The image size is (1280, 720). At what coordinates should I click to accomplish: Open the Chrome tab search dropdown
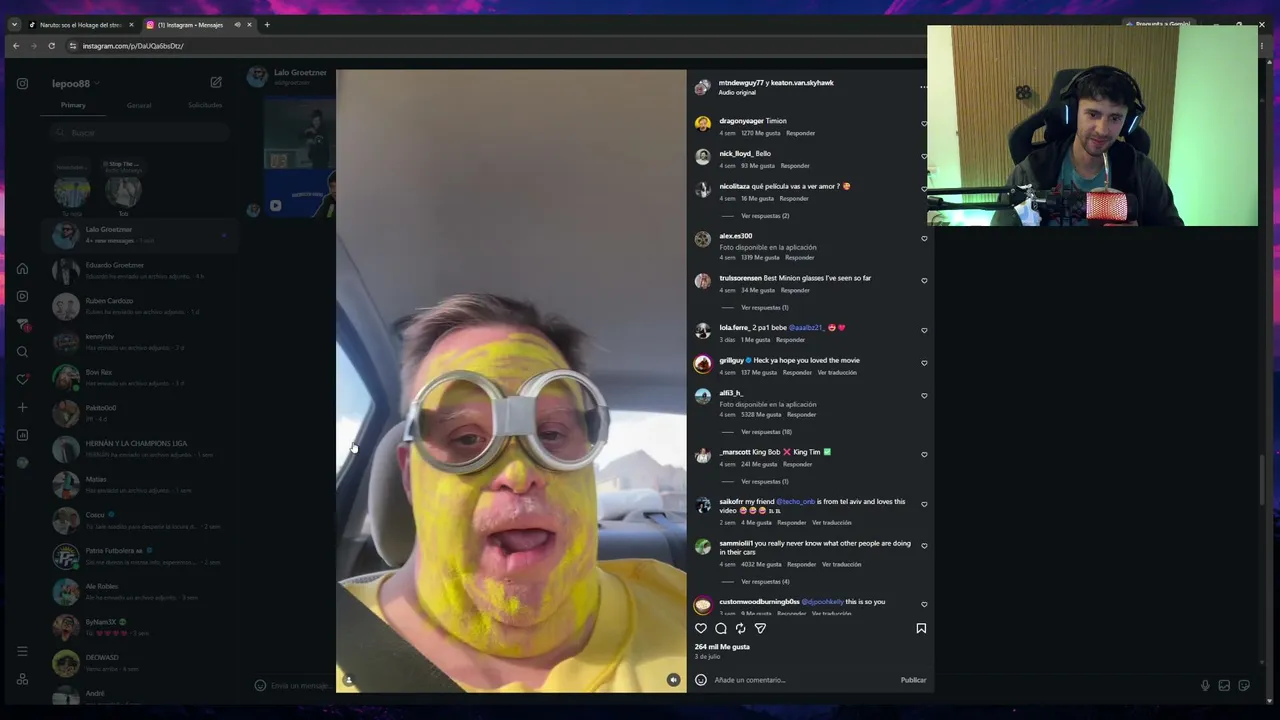(x=14, y=24)
